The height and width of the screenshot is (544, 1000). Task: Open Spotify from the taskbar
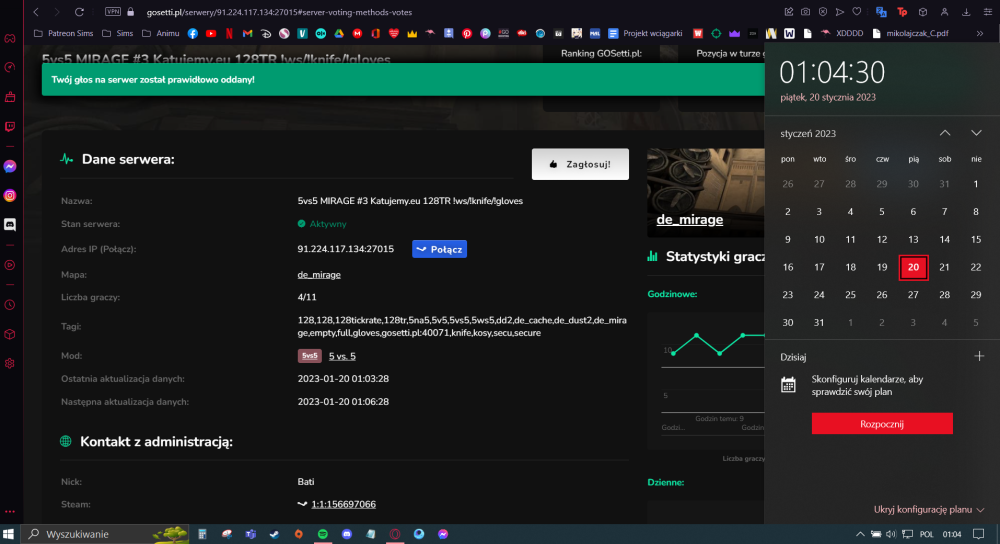pos(323,534)
